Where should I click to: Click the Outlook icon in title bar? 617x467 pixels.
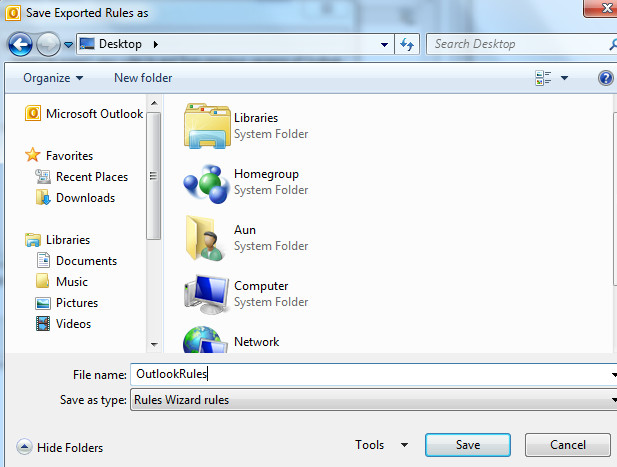(13, 13)
